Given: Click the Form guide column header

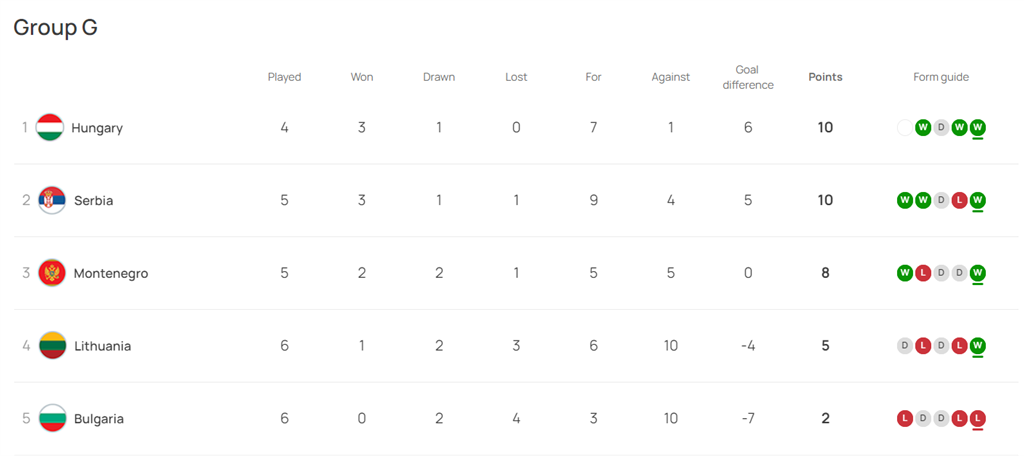Looking at the screenshot, I should pyautogui.click(x=941, y=77).
